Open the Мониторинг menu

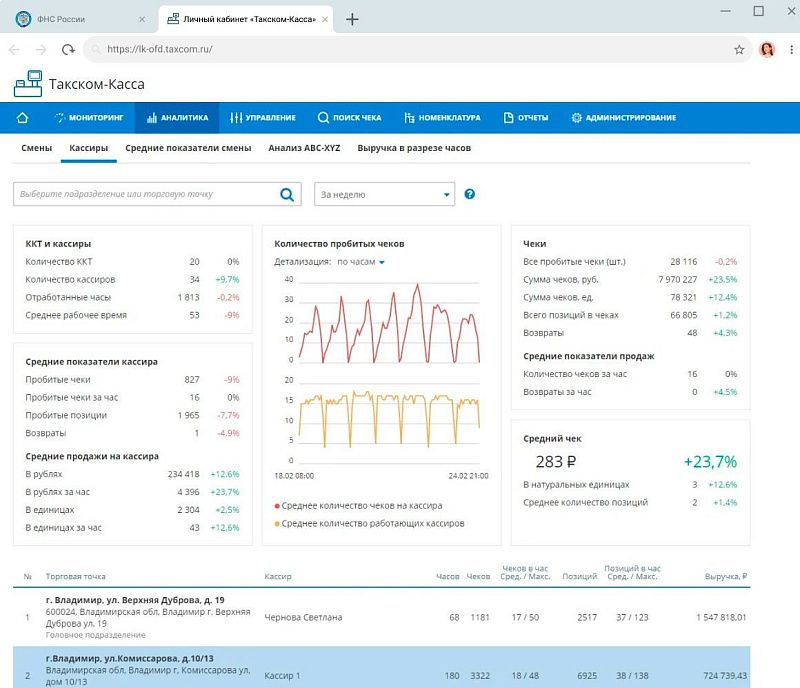pos(89,118)
